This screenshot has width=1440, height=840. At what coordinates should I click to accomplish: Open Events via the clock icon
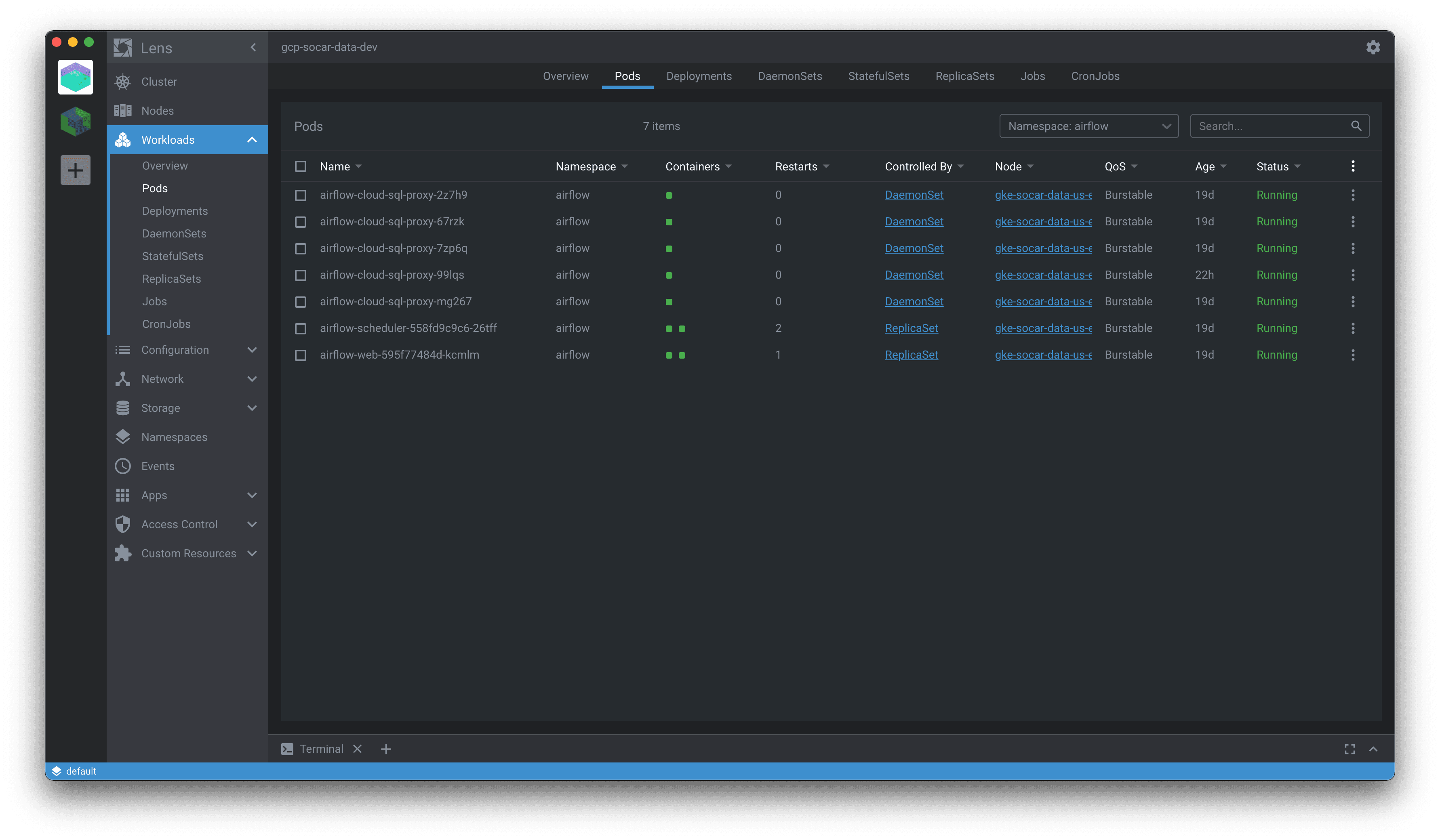pyautogui.click(x=123, y=466)
